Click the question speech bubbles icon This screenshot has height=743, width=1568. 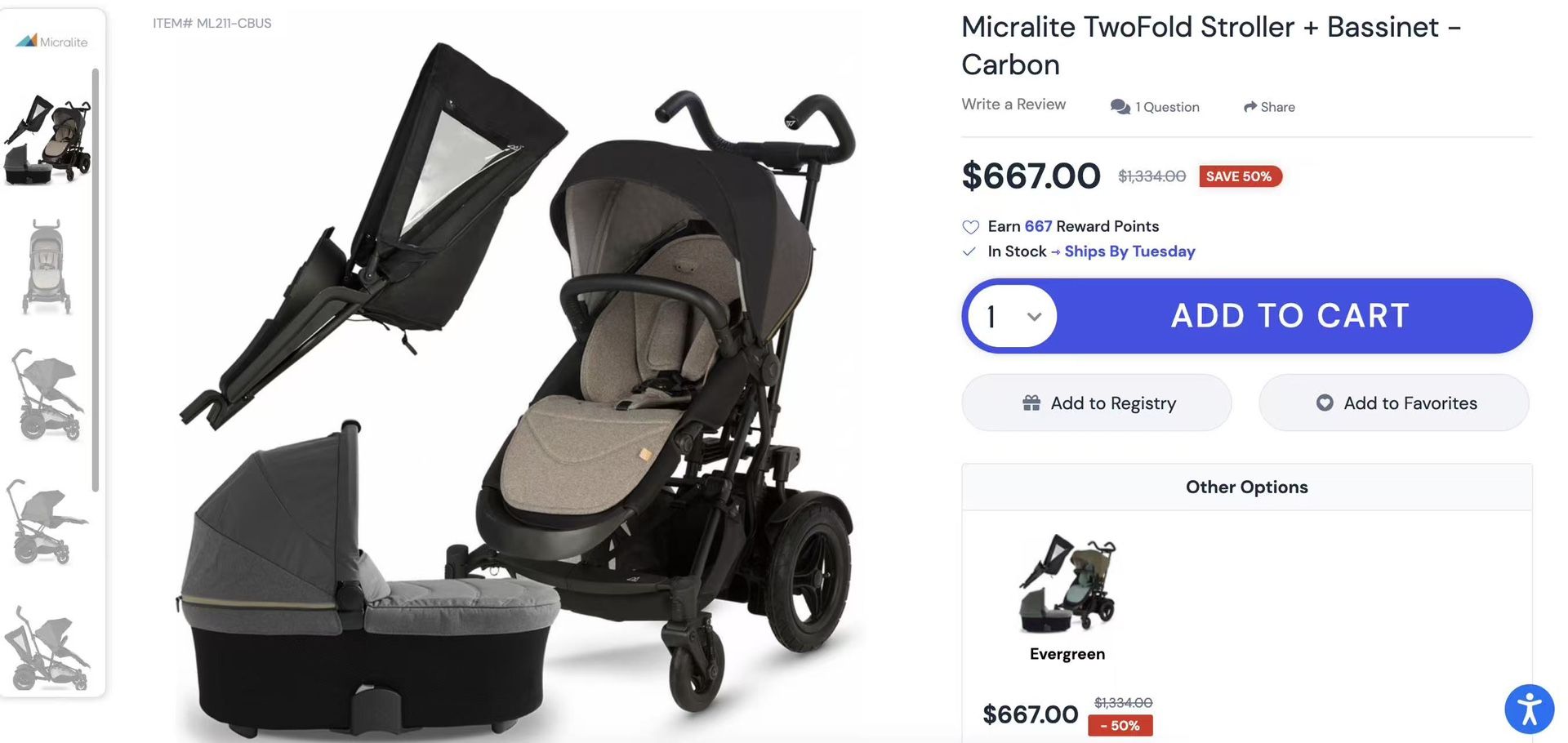tap(1120, 107)
